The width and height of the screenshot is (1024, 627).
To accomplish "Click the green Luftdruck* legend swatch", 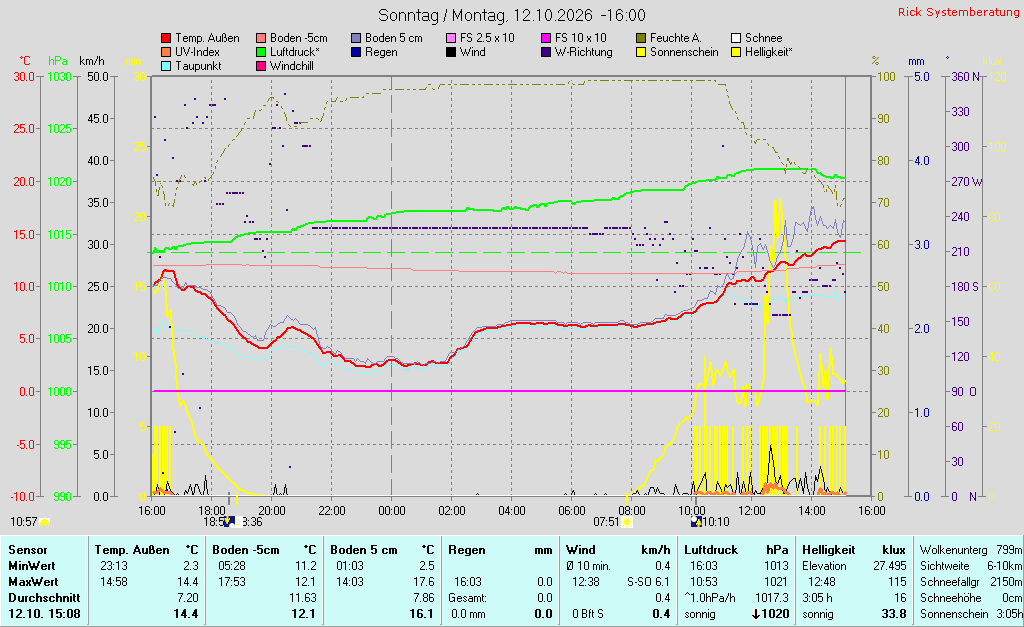I will coord(261,52).
